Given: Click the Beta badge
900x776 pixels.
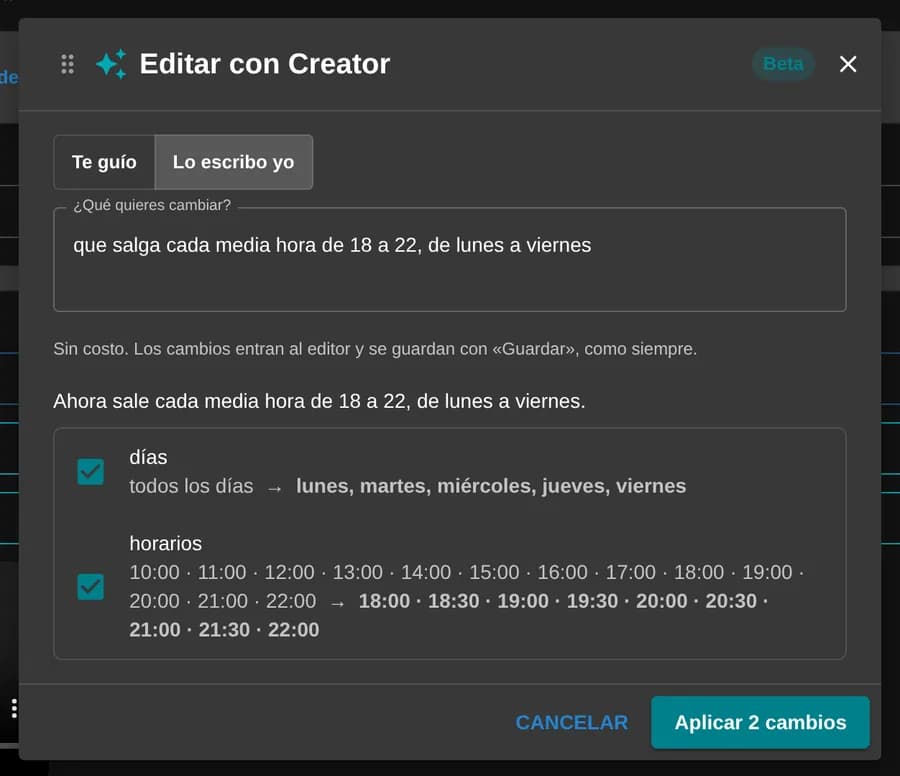Looking at the screenshot, I should tap(783, 64).
